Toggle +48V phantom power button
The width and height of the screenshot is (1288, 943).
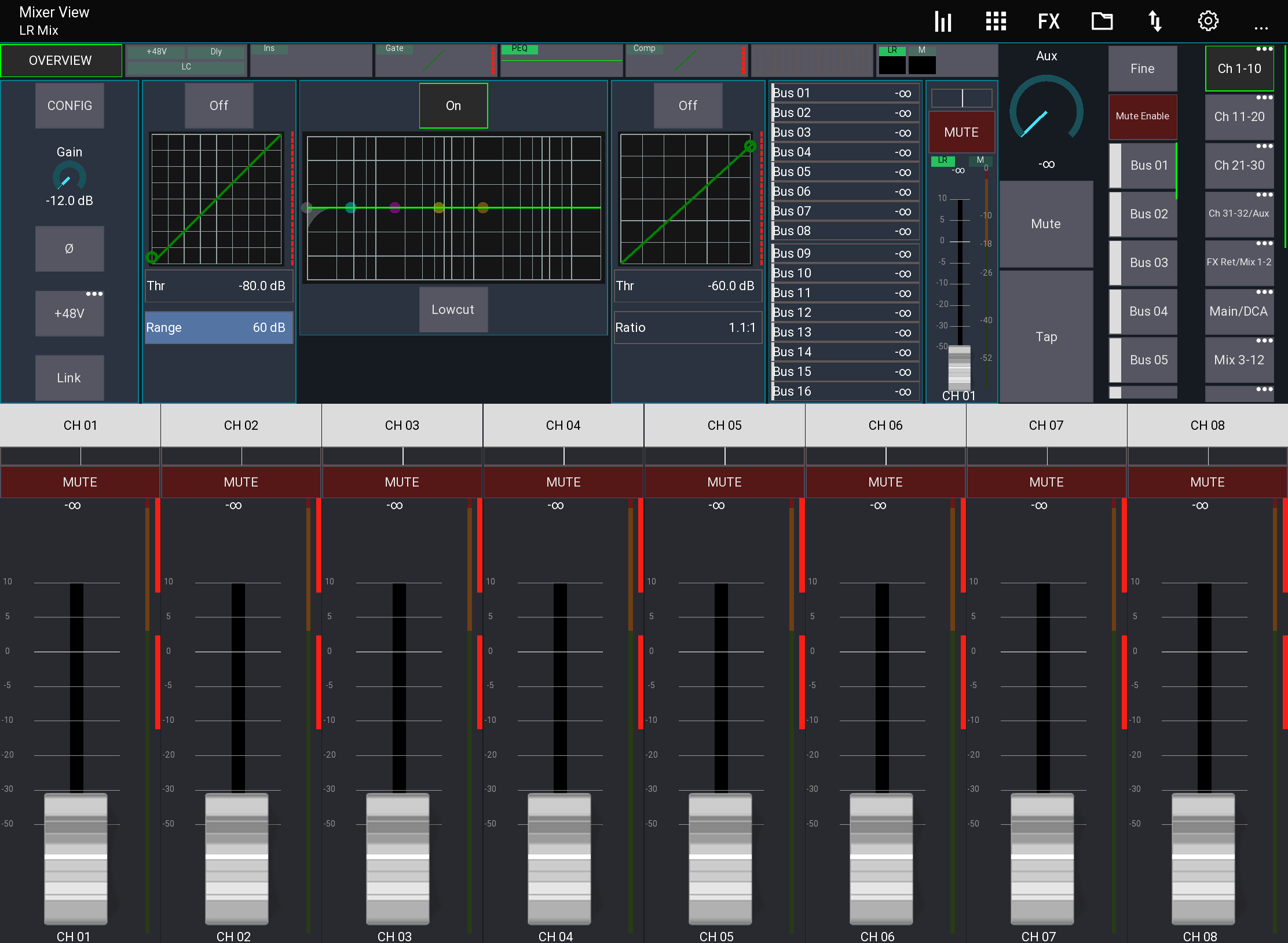click(69, 314)
